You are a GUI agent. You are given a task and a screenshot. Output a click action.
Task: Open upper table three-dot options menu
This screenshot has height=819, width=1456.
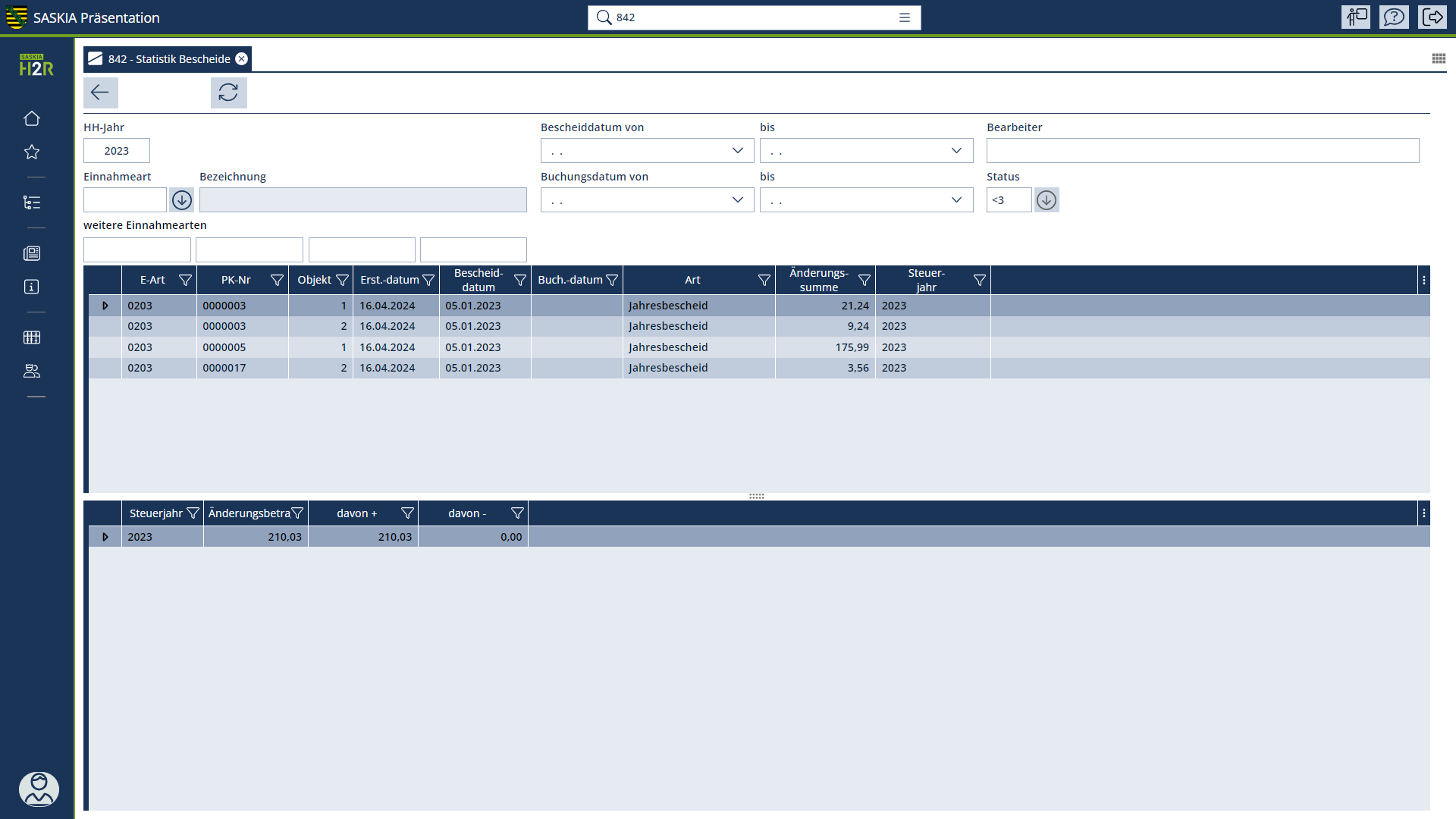click(1424, 281)
